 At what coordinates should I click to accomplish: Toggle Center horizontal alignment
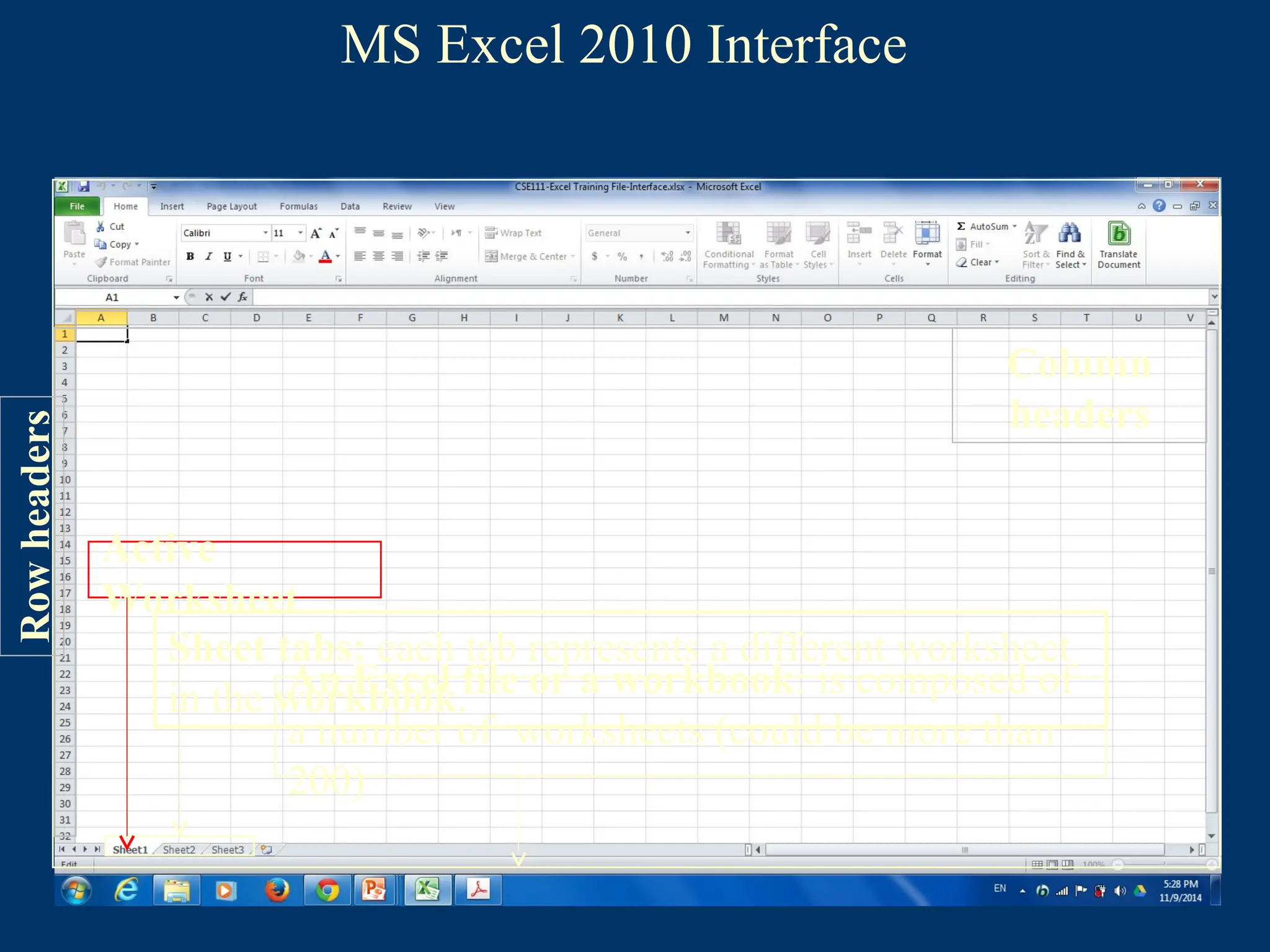(378, 257)
